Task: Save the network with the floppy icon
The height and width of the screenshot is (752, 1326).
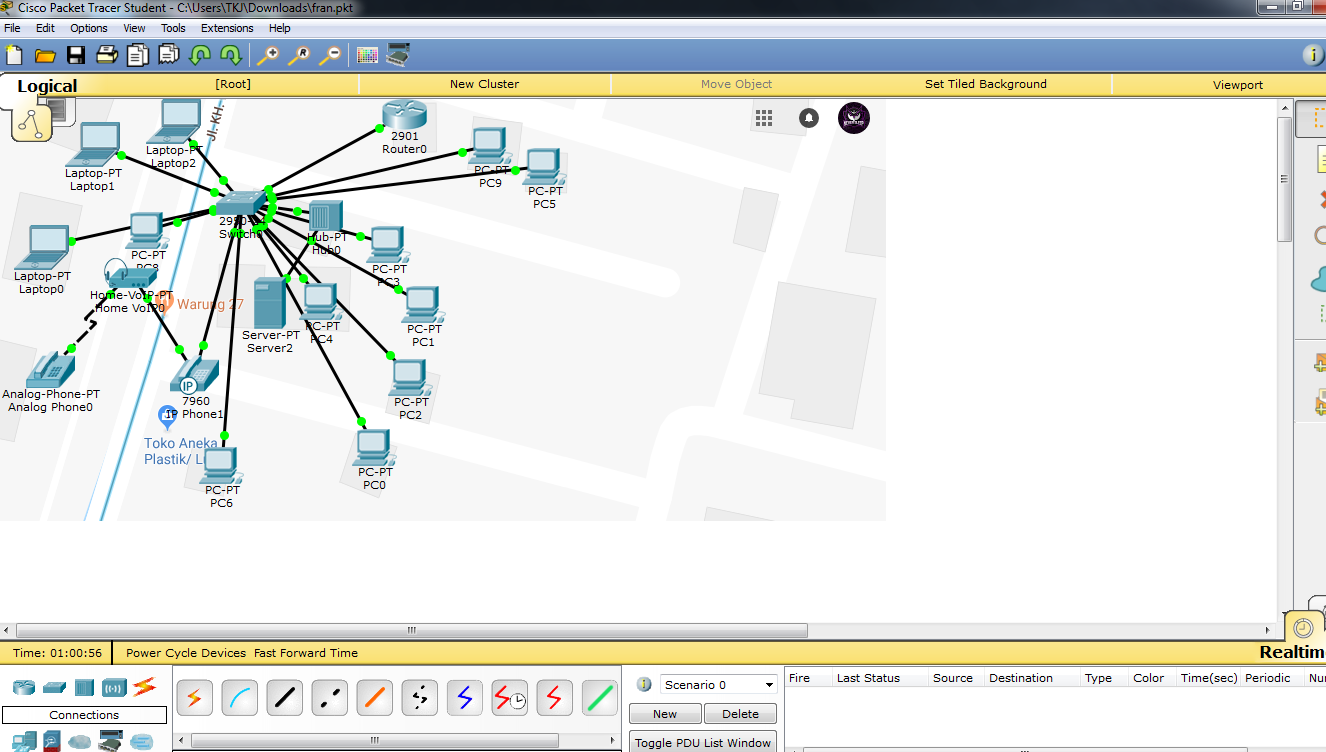Action: pos(76,55)
